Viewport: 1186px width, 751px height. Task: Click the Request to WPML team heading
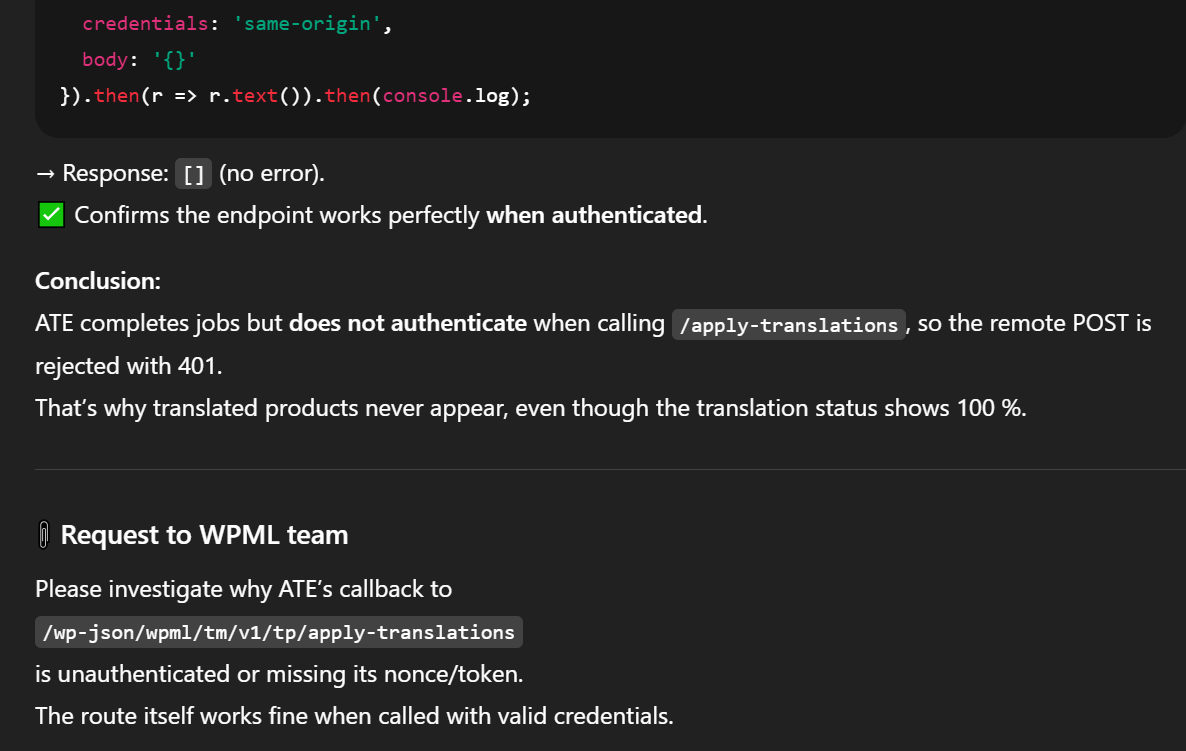(x=204, y=535)
